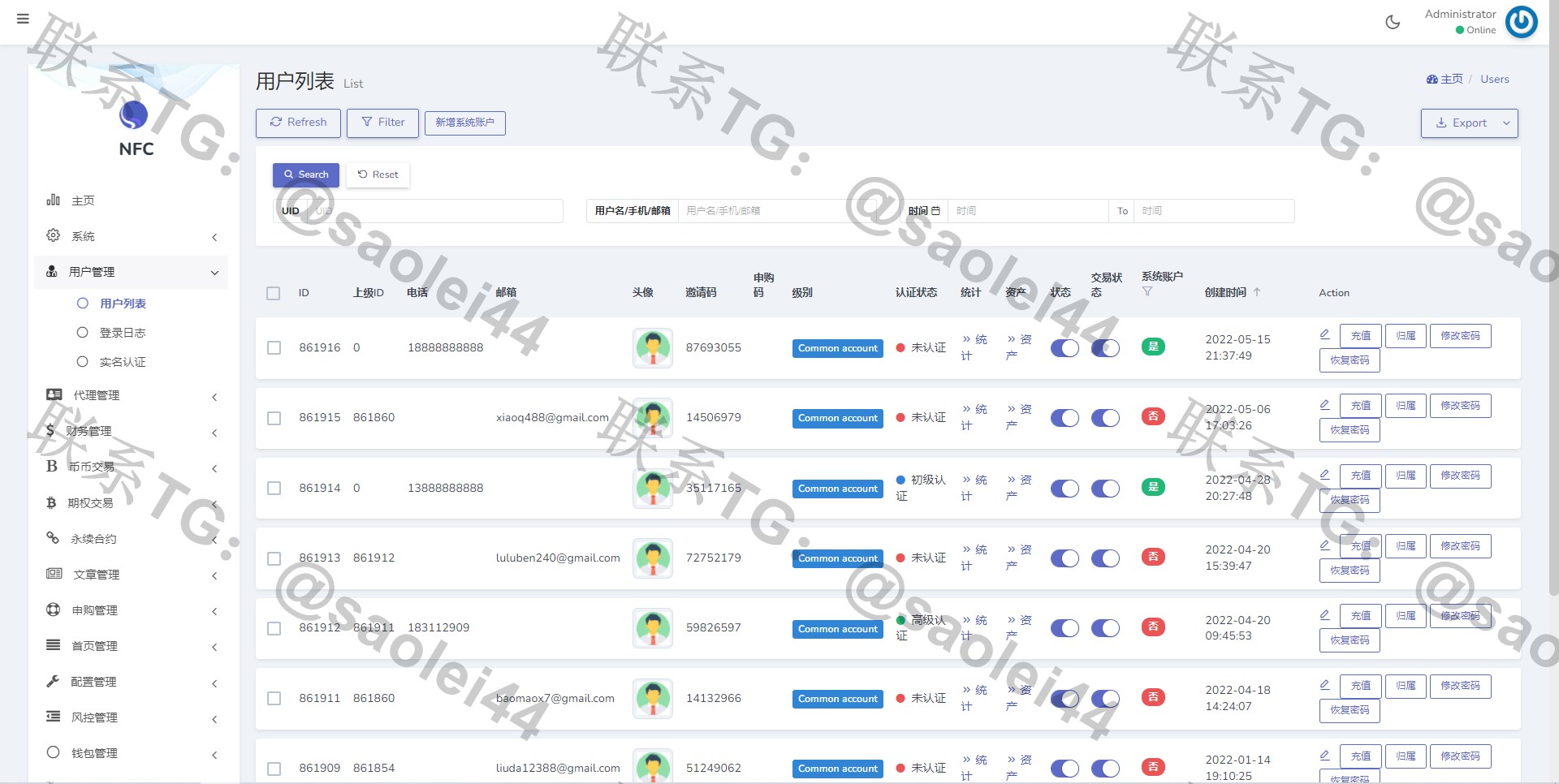Expand the 风控管理 sidebar section

(132, 717)
